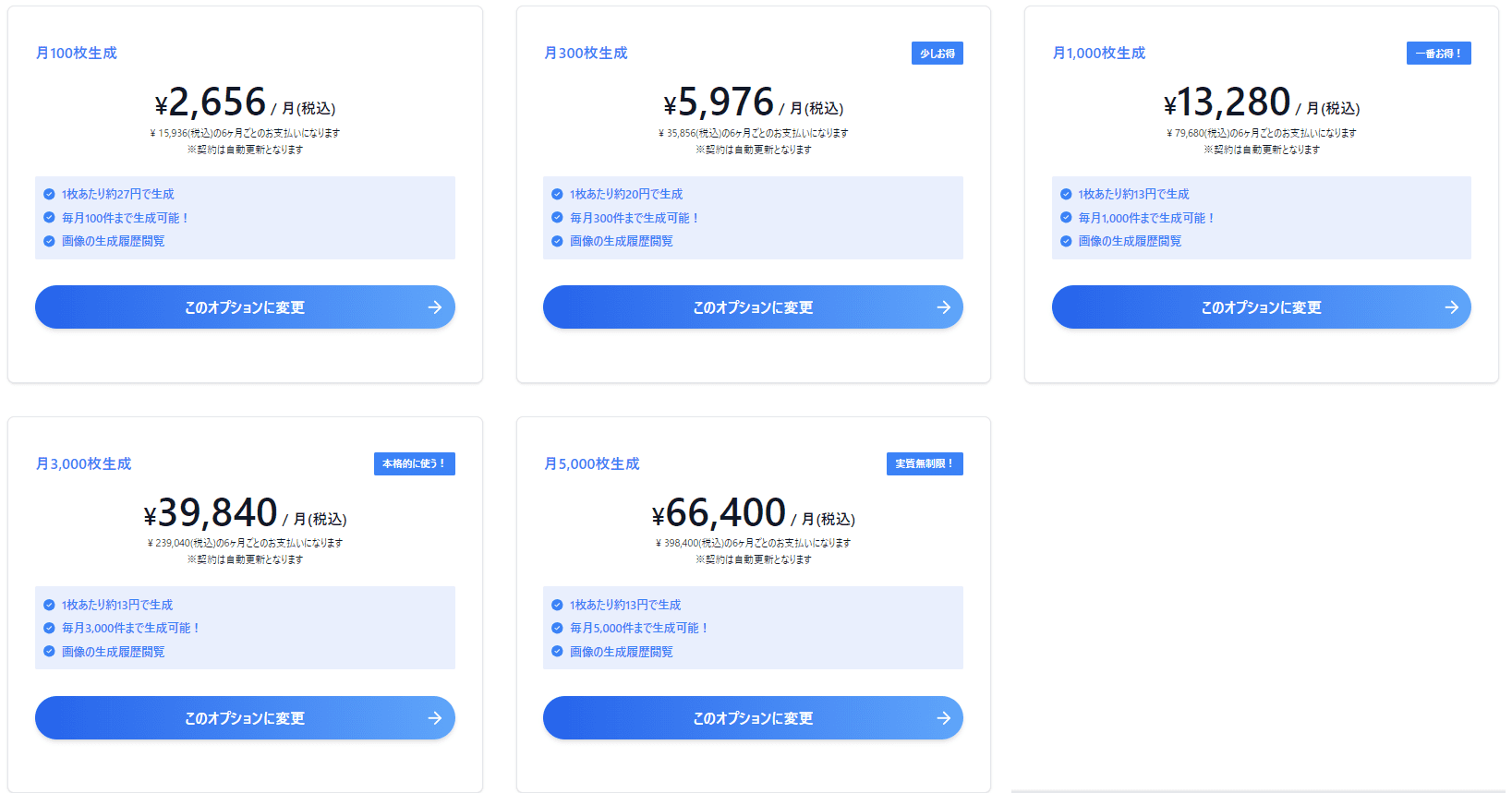Click the 少しお得 badge
Viewport: 1512px width, 793px height.
tap(937, 54)
